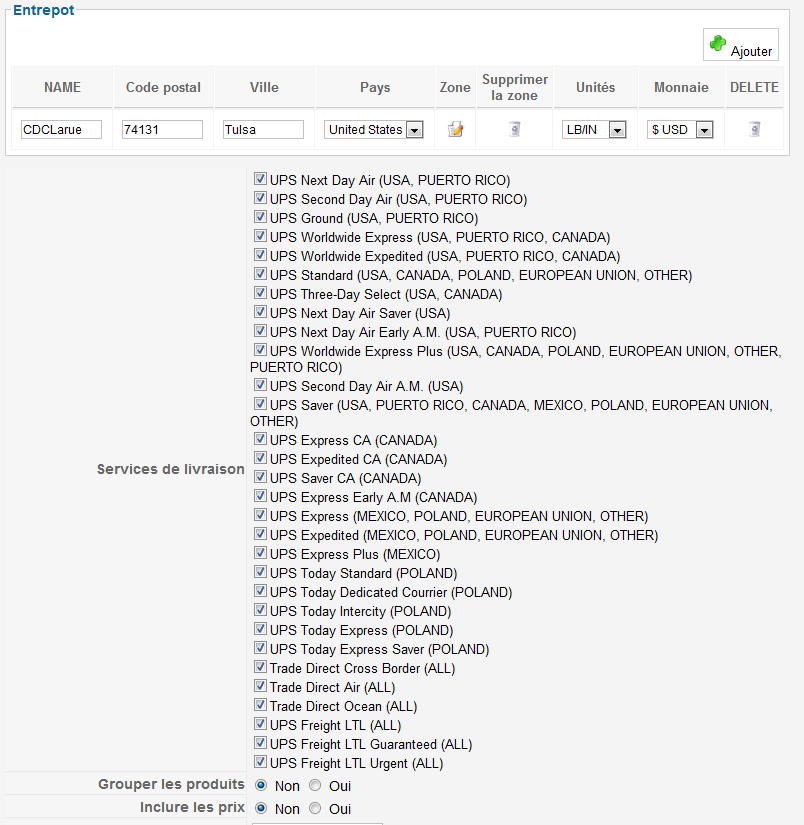Uncheck UPS Today Express (POLAND)

coord(260,628)
